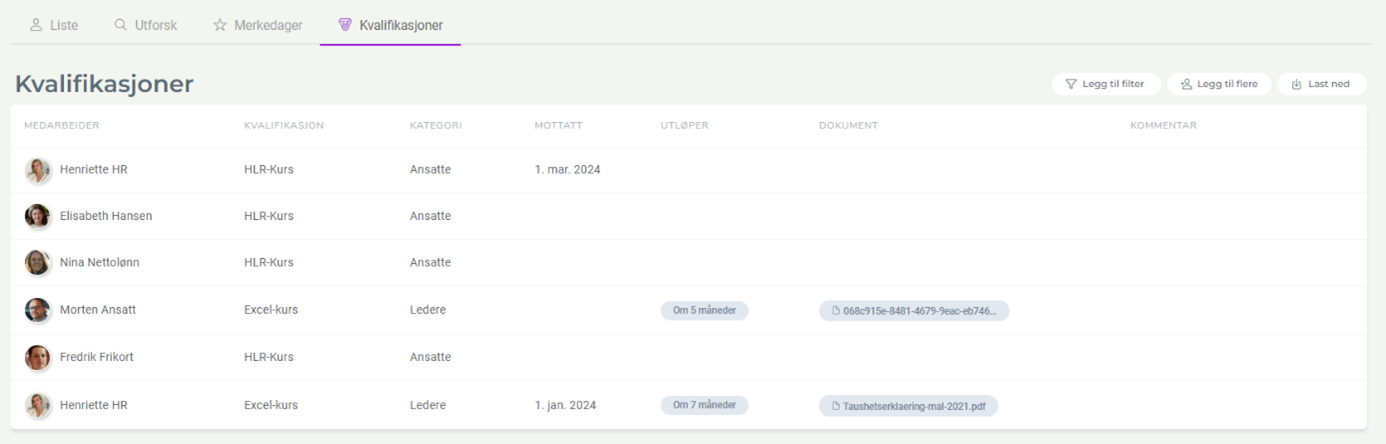Click Fredrik Frikort's profile avatar
Viewport: 1386px width, 444px height.
point(38,357)
